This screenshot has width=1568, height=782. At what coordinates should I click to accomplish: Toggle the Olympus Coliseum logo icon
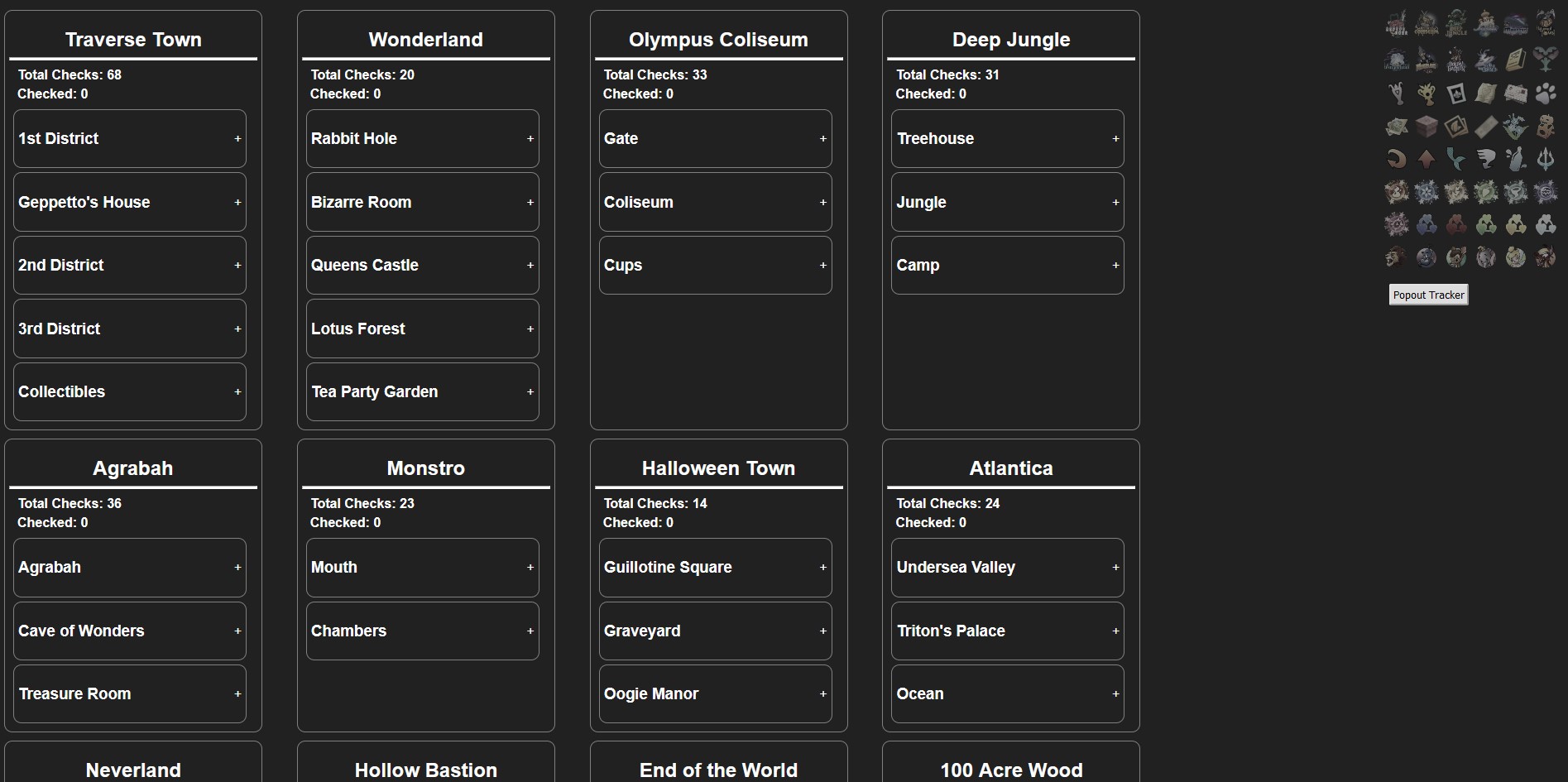pyautogui.click(x=1427, y=23)
